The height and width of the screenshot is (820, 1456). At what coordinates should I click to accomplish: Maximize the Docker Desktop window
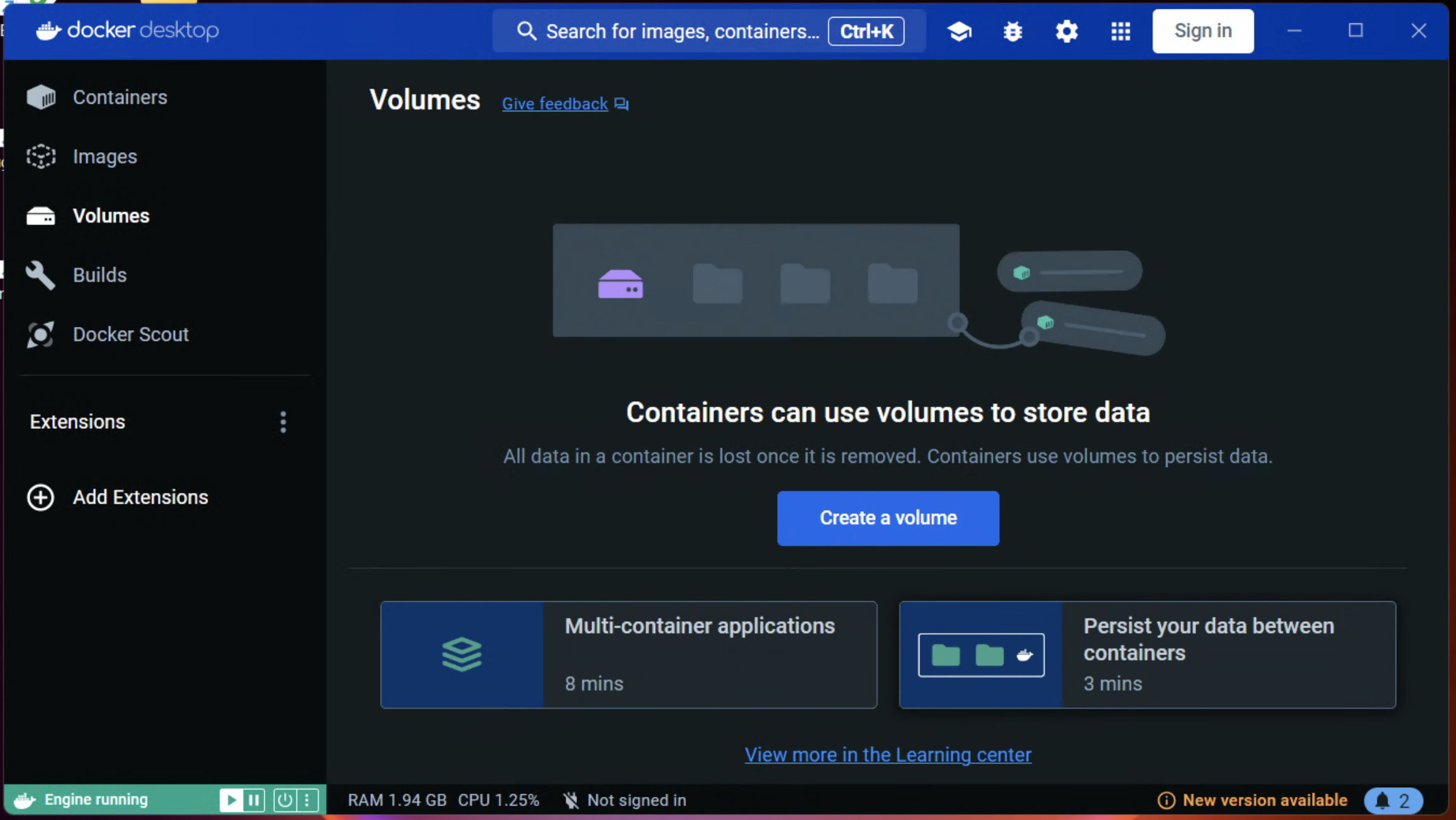click(x=1356, y=31)
